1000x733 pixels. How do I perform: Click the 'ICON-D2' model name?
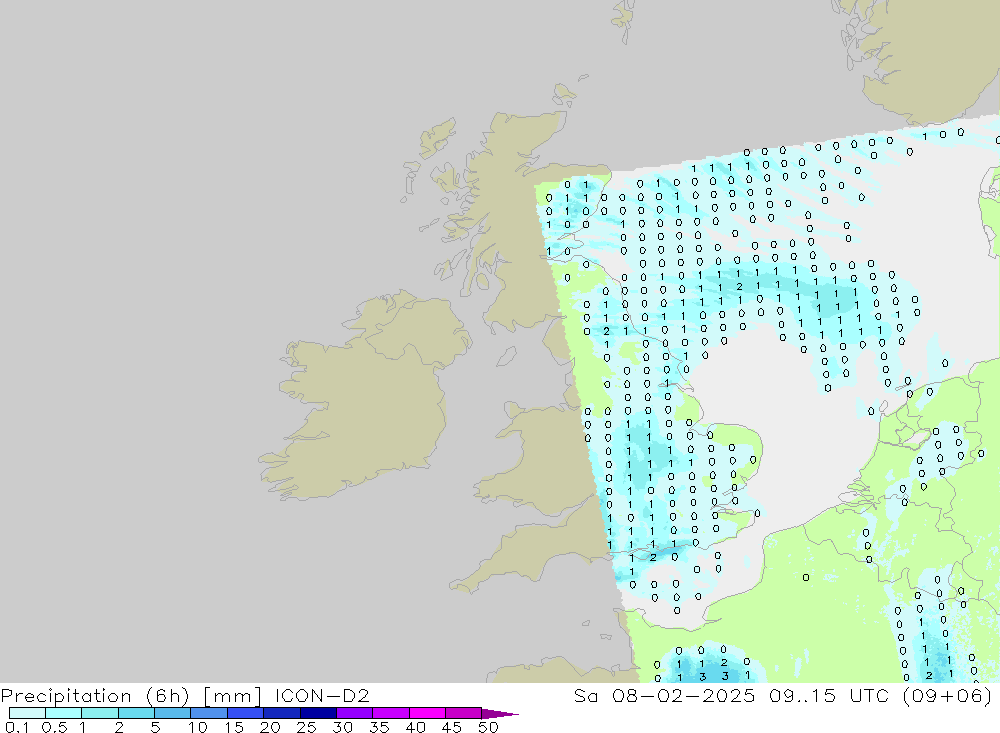coord(322,695)
